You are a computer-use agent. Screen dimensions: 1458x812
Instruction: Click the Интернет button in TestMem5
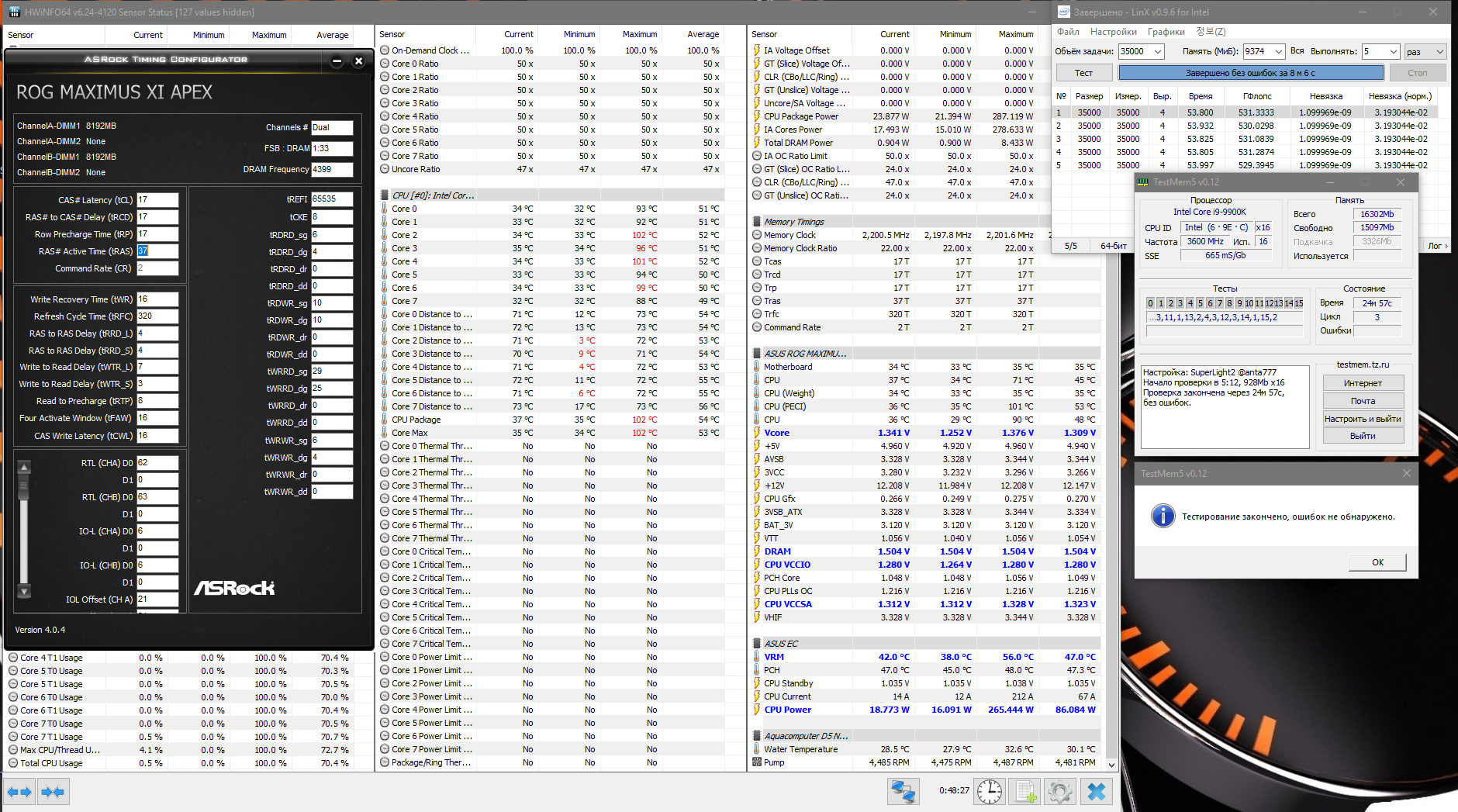coord(1363,383)
